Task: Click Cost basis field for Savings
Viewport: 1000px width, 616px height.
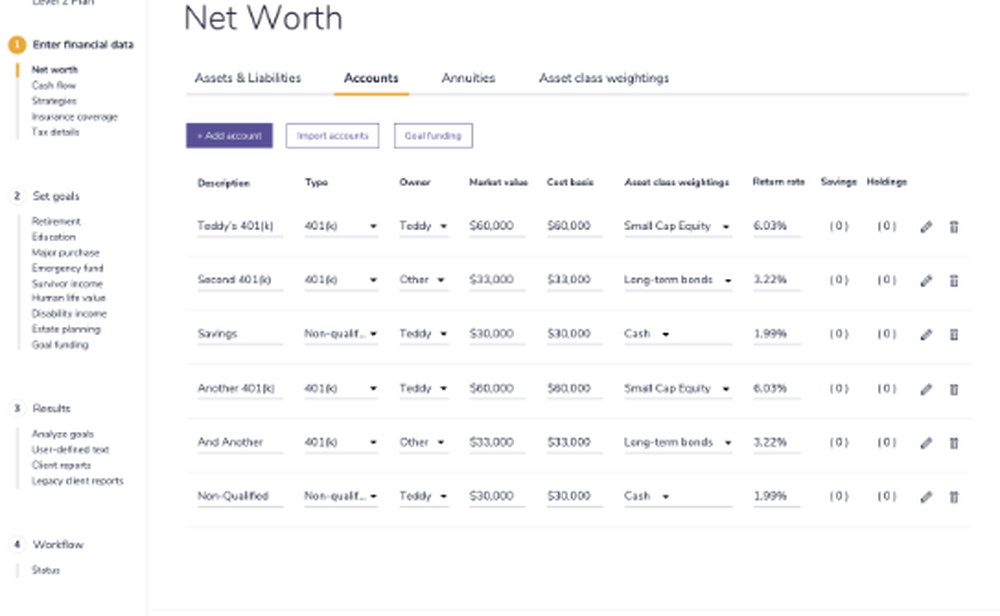Action: coord(574,334)
